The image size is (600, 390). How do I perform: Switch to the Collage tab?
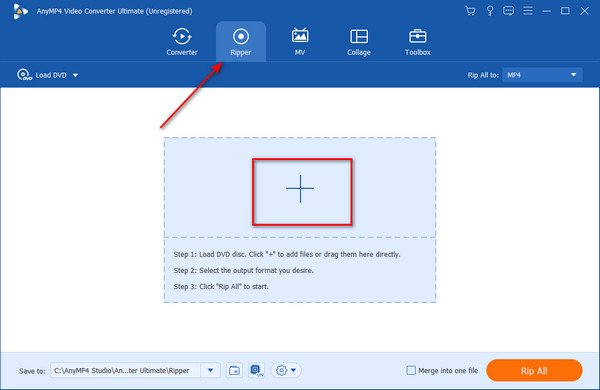359,42
